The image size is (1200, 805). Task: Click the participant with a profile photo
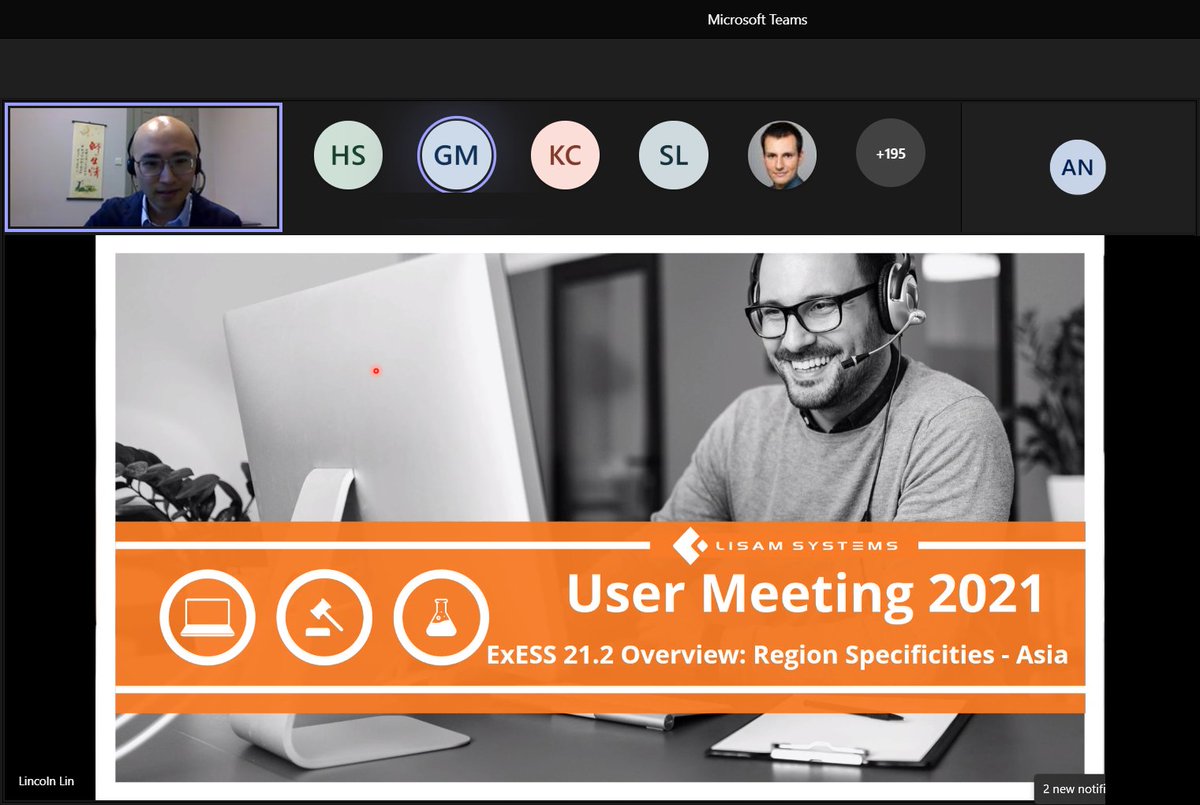pyautogui.click(x=782, y=155)
